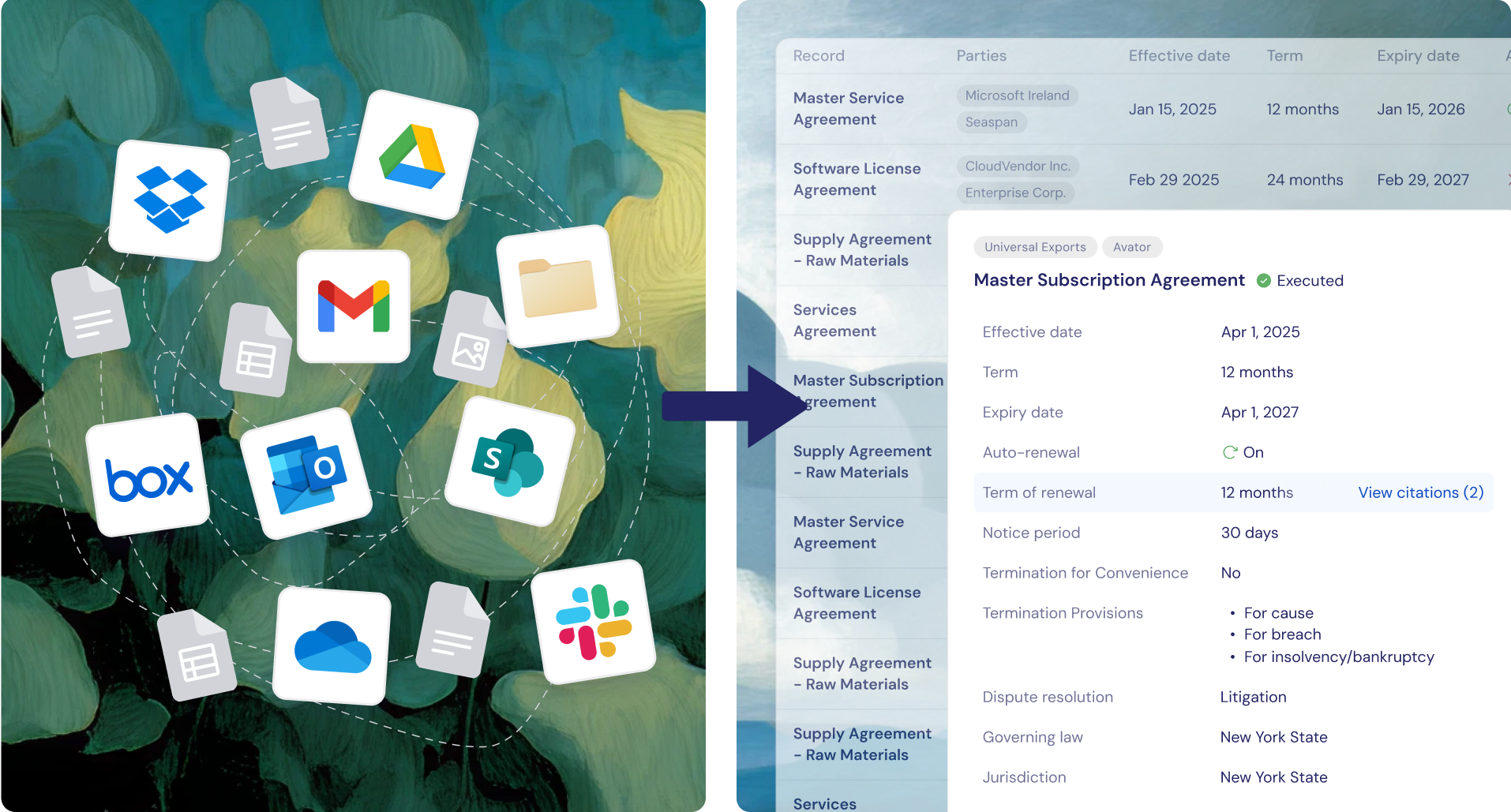The width and height of the screenshot is (1511, 812).
Task: Click the Termination for Convenience label
Action: (1085, 573)
